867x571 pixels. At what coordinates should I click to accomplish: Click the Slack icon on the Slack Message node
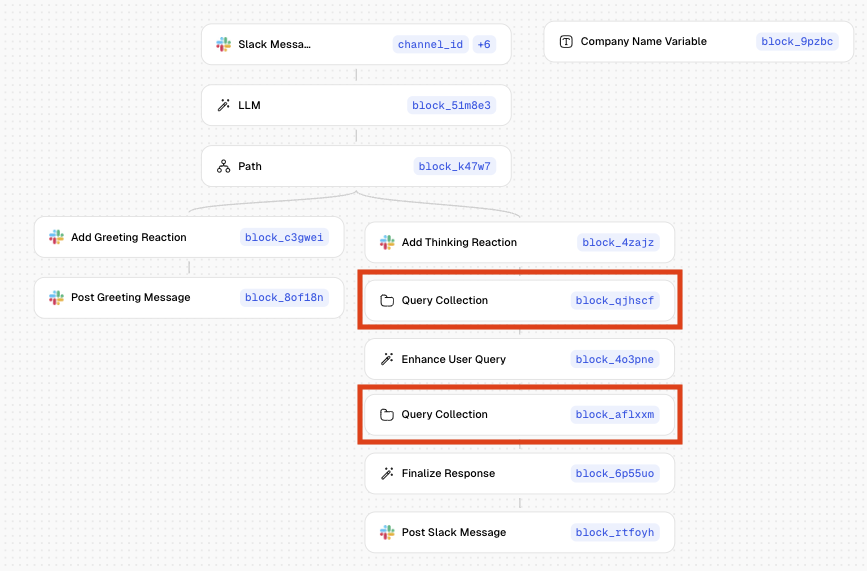tap(223, 45)
